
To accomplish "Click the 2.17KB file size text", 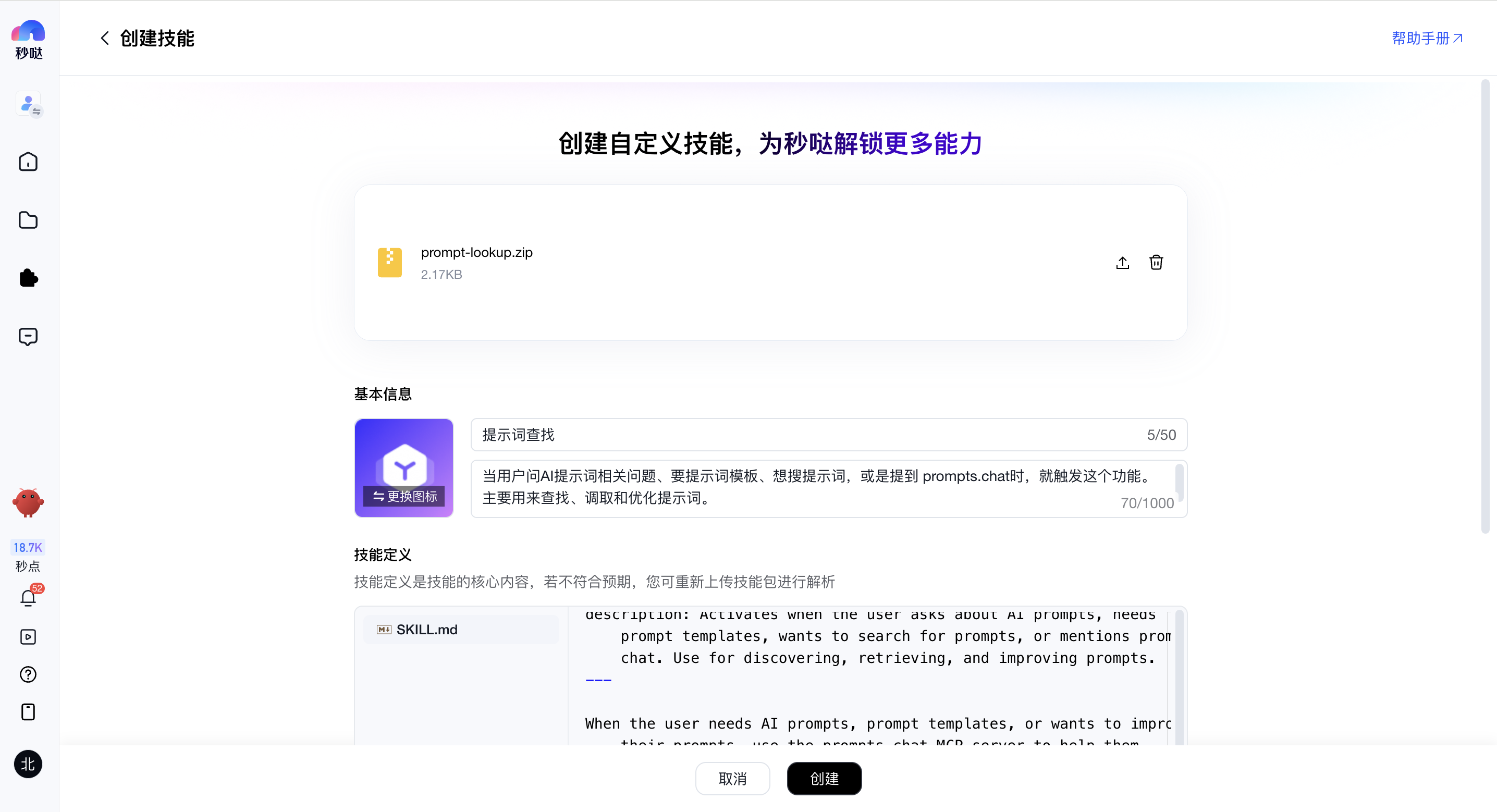I will [x=441, y=274].
